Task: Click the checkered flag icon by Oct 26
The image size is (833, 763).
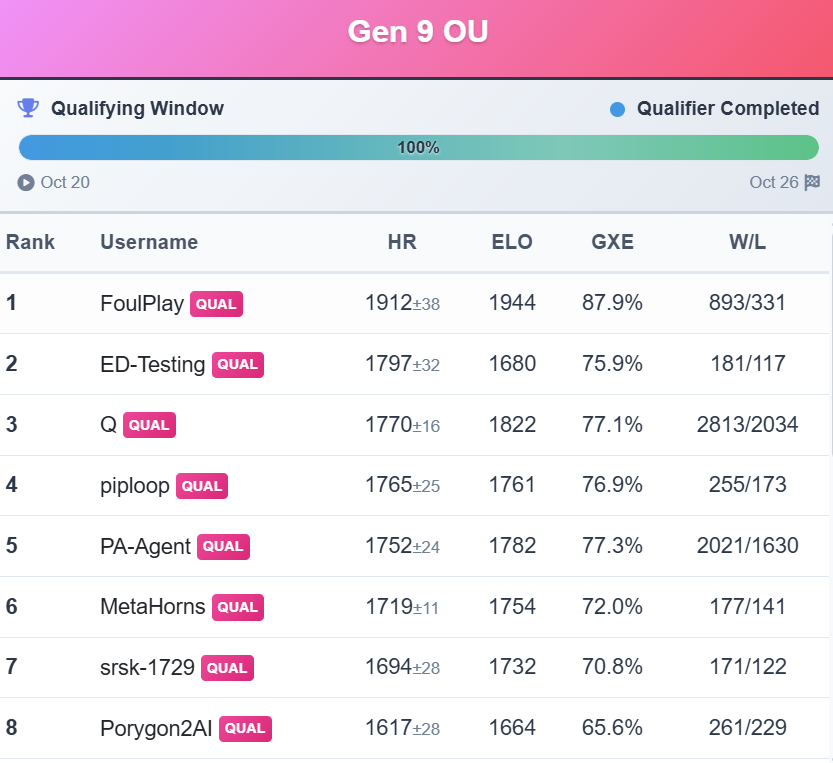Action: point(812,182)
